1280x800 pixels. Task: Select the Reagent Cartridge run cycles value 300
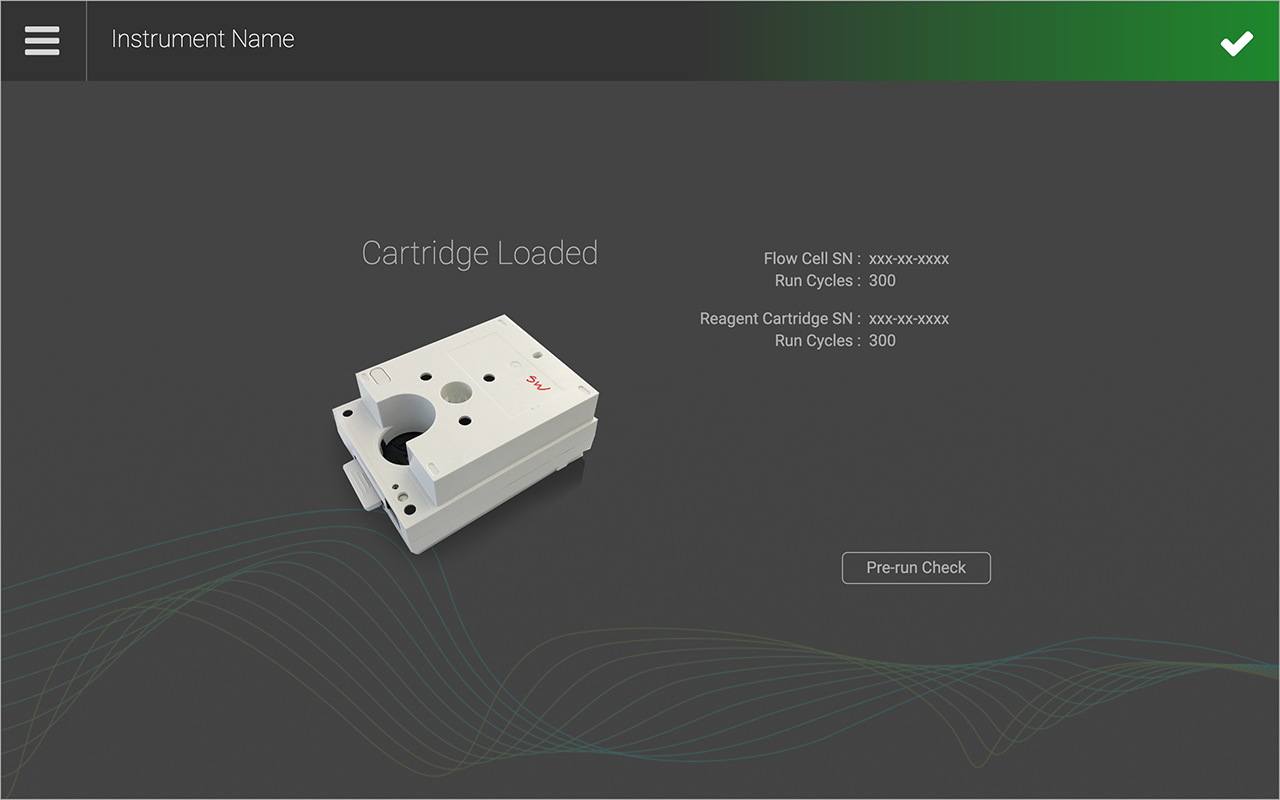coord(882,341)
